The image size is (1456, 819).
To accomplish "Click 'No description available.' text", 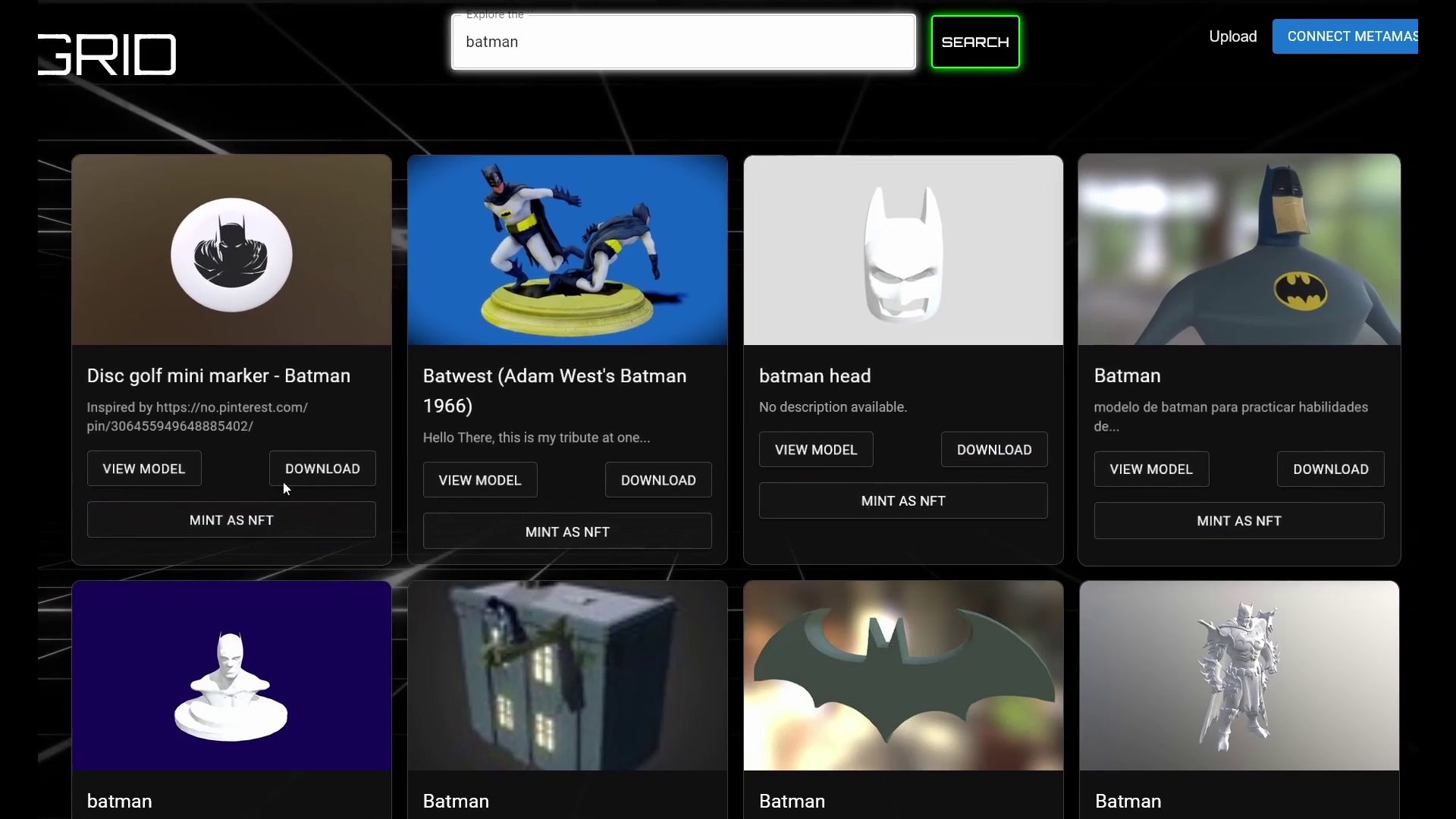I will (833, 407).
